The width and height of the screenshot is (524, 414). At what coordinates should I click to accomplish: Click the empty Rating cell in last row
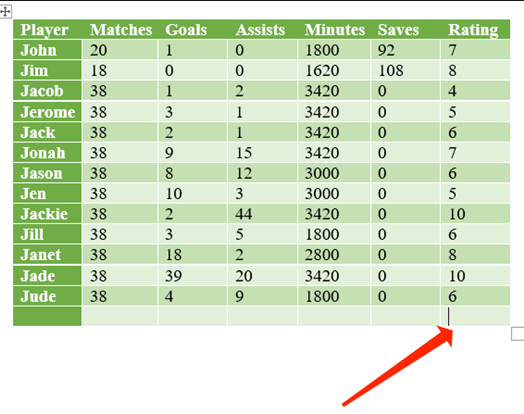(x=475, y=316)
